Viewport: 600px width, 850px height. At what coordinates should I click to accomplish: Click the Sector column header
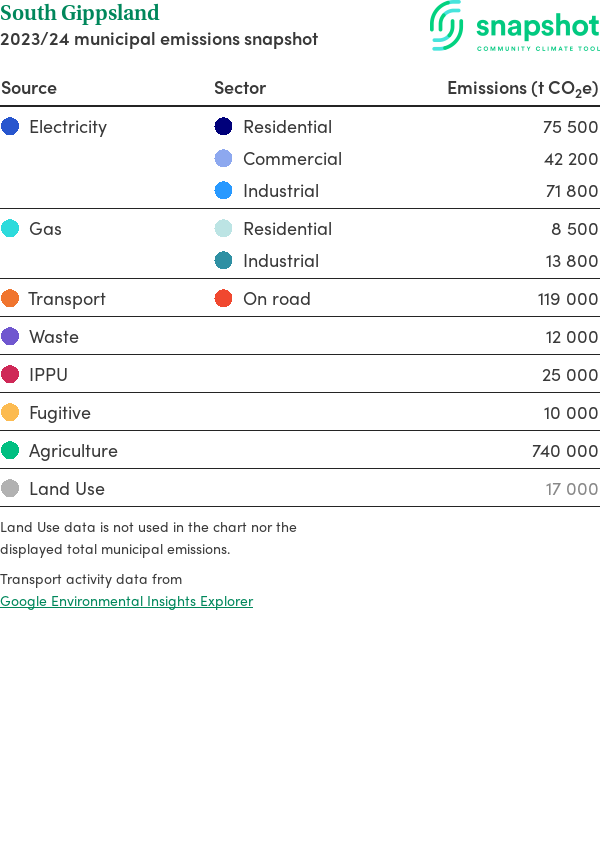[x=240, y=88]
